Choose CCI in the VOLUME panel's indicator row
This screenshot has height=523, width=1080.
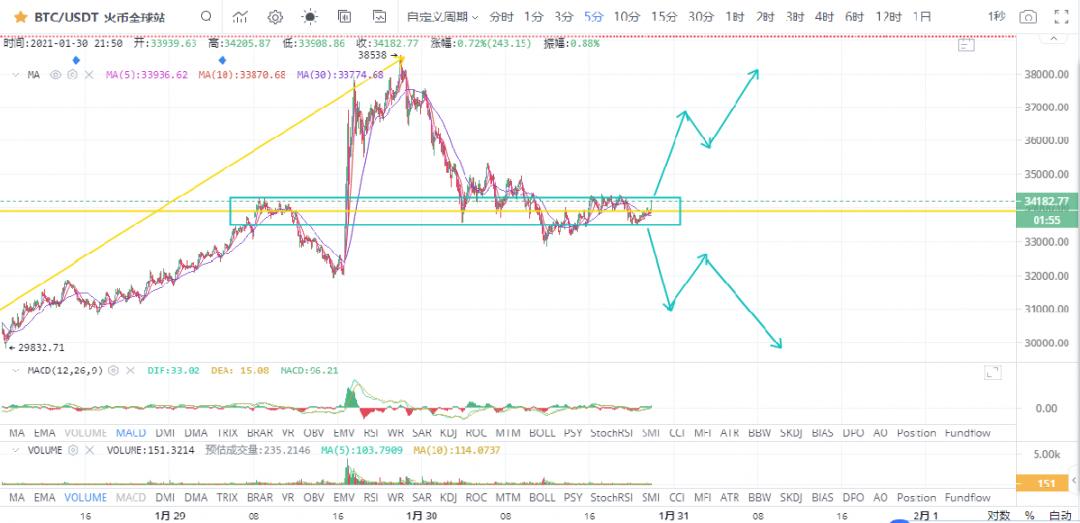(x=677, y=498)
